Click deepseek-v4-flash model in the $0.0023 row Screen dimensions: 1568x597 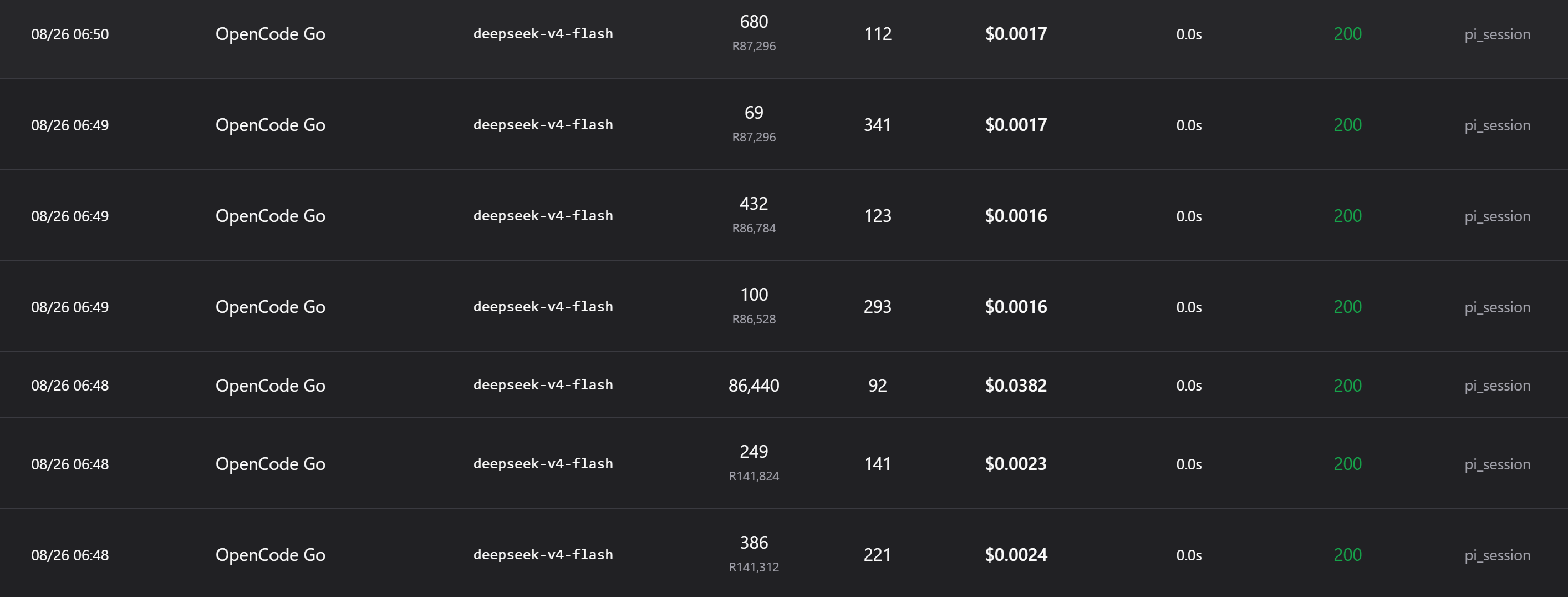(543, 464)
